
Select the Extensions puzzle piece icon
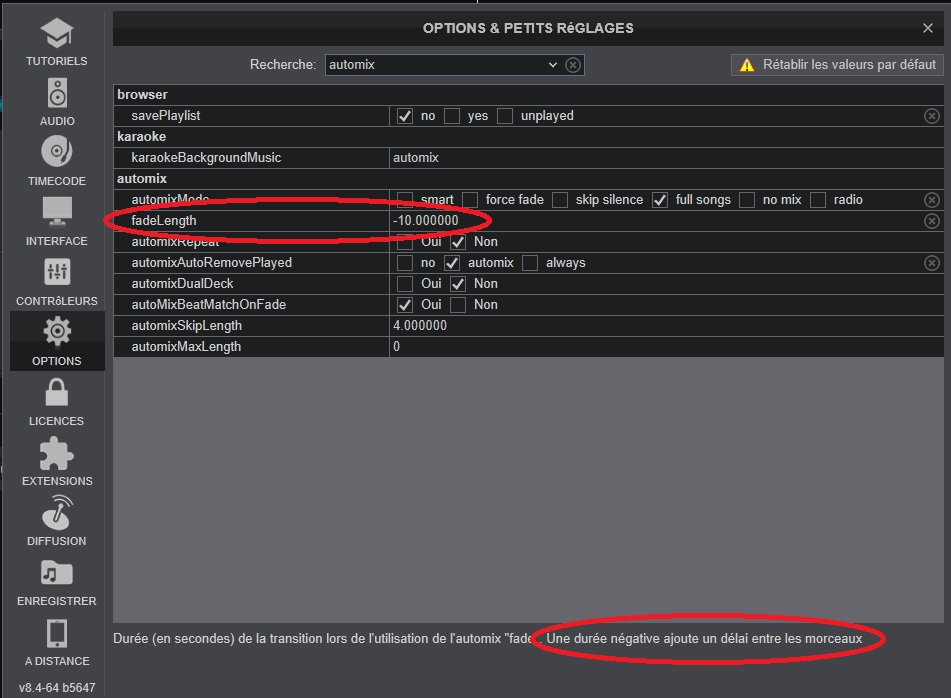pos(57,453)
